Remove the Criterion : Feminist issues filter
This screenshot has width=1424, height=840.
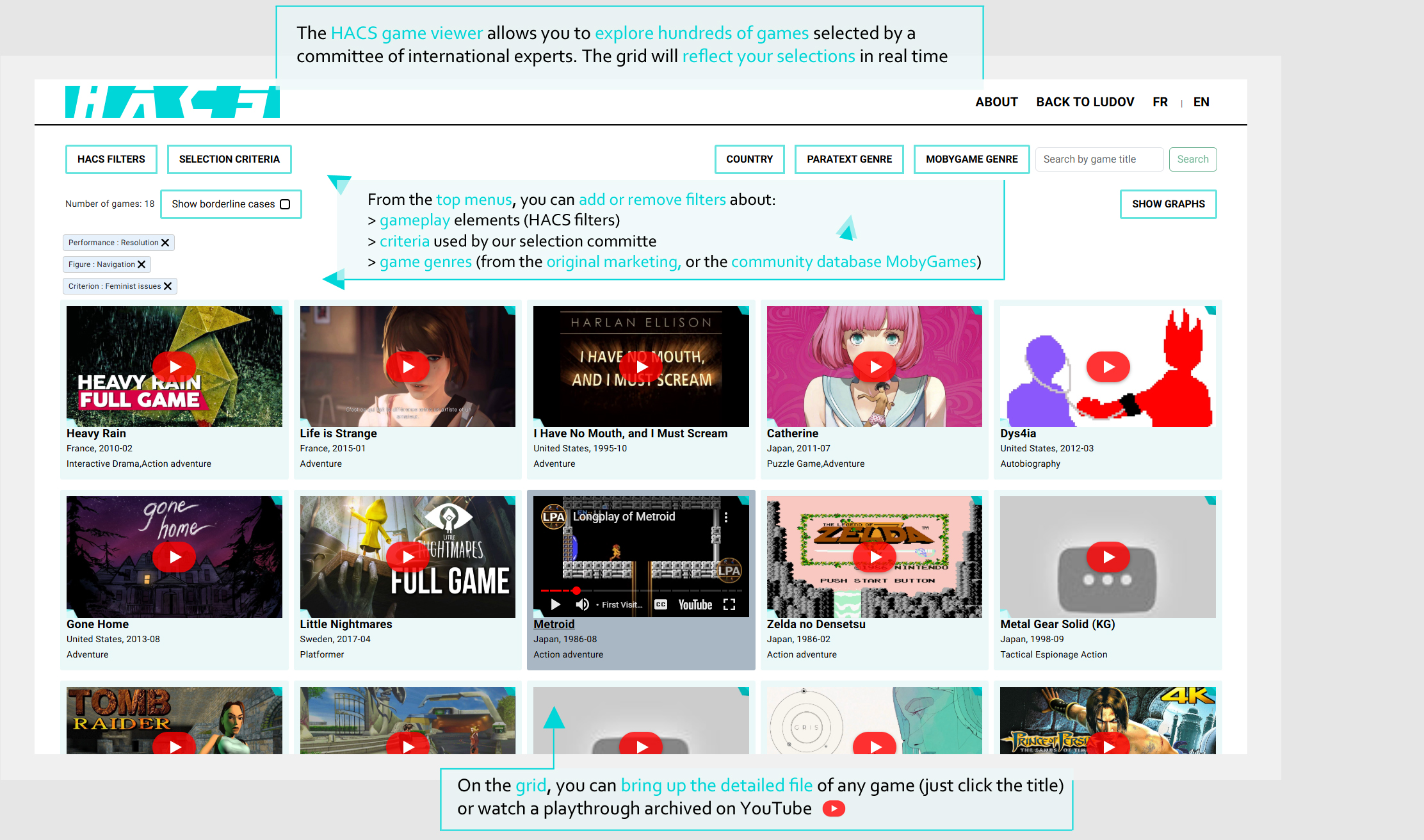coord(168,286)
